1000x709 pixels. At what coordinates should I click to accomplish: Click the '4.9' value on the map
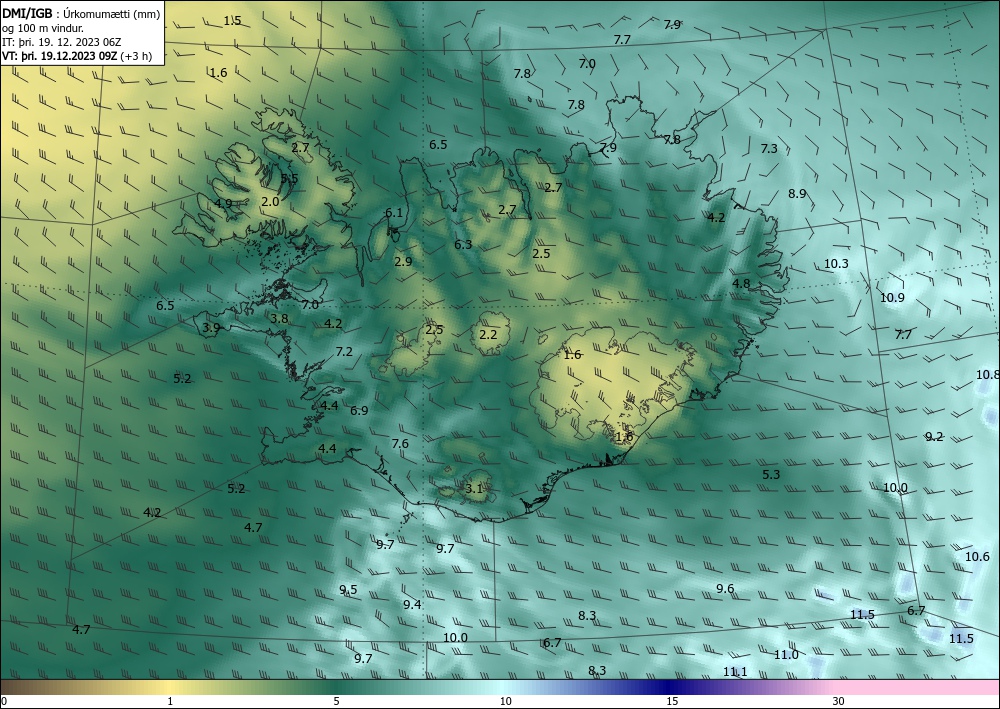(x=223, y=203)
